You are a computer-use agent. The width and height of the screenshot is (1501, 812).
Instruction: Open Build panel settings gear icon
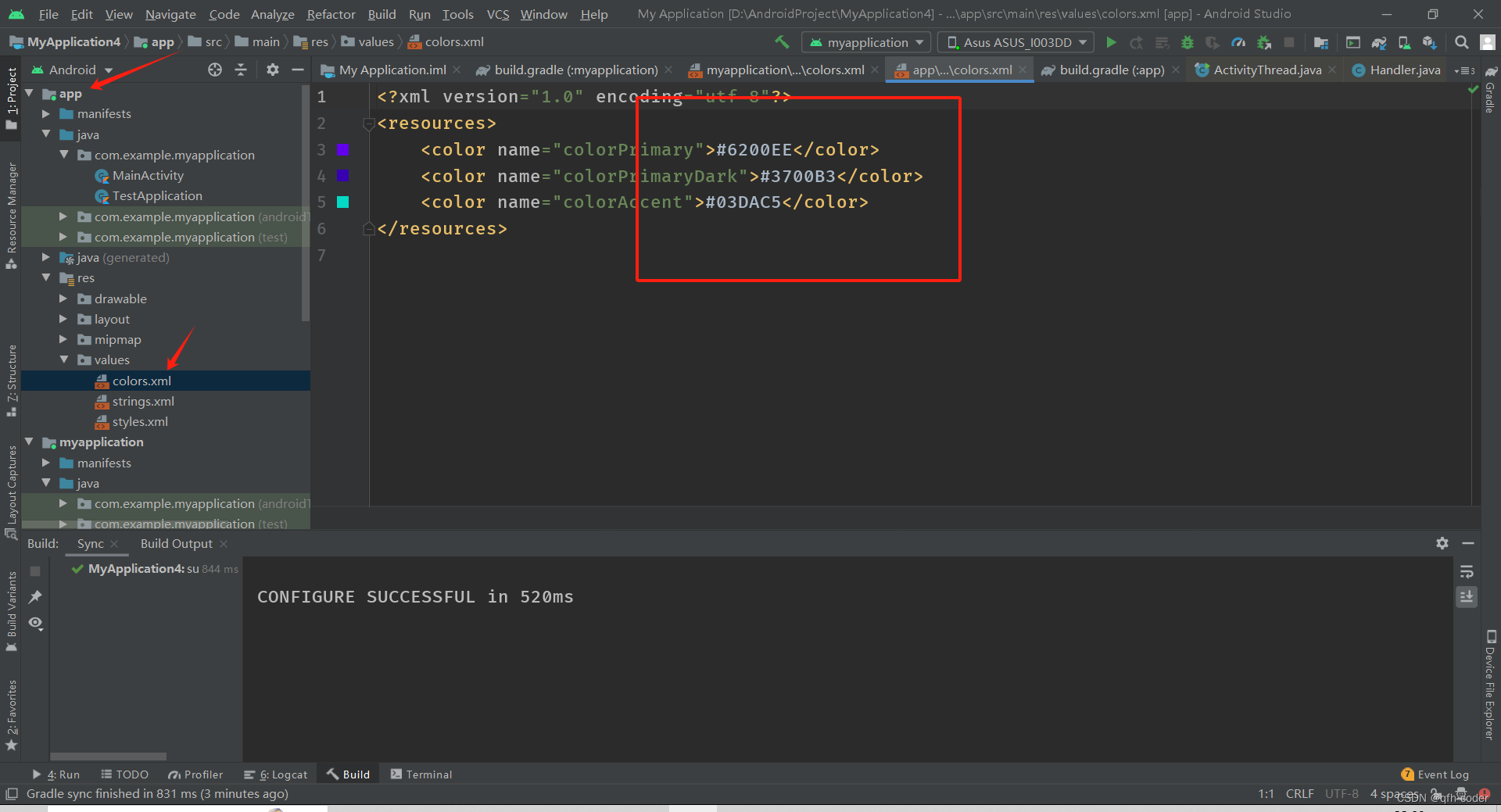click(x=1442, y=543)
